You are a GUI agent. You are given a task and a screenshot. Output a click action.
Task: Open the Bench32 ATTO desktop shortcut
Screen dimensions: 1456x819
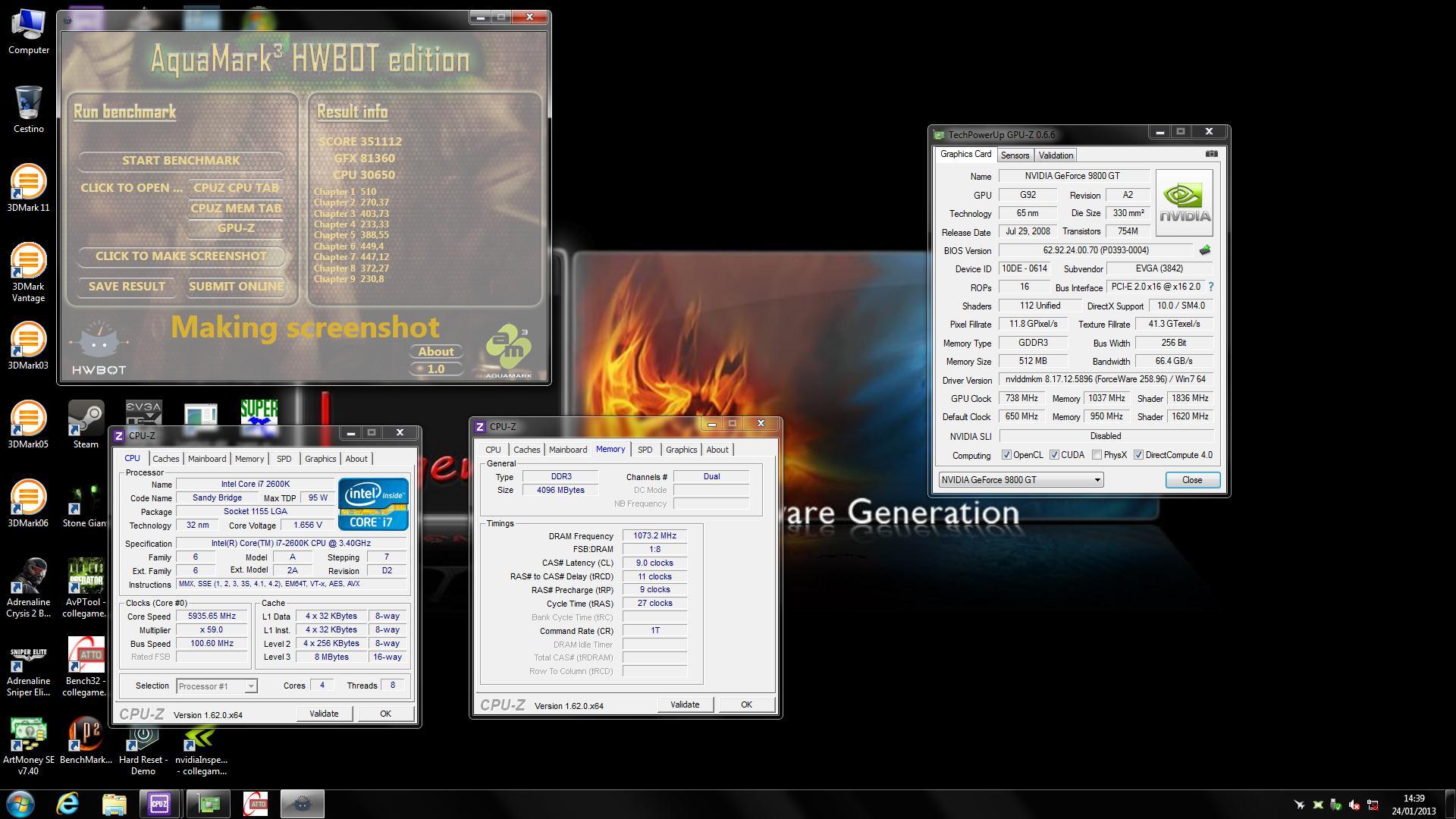point(86,667)
